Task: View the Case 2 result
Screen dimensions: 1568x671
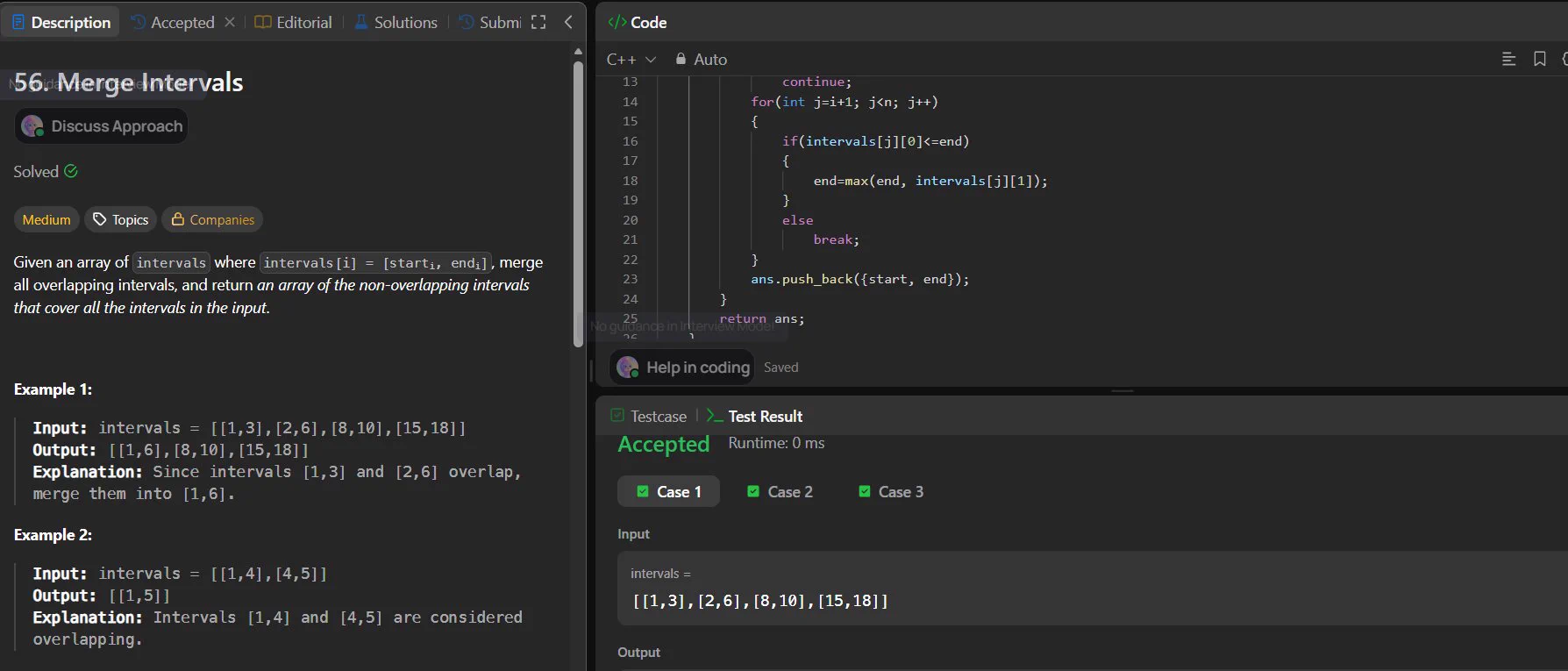Action: 780,492
